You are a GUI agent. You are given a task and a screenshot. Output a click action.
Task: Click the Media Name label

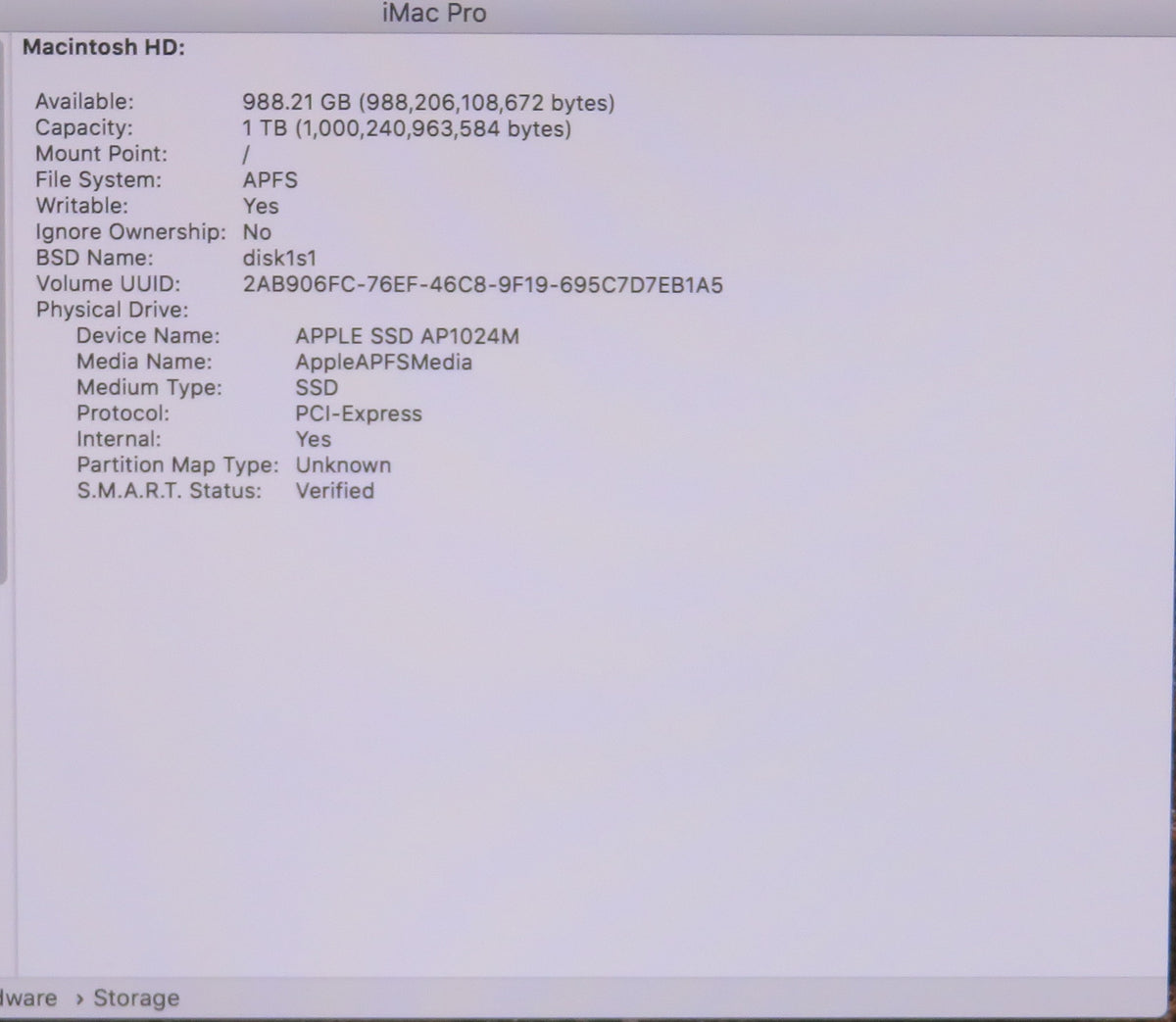[144, 362]
